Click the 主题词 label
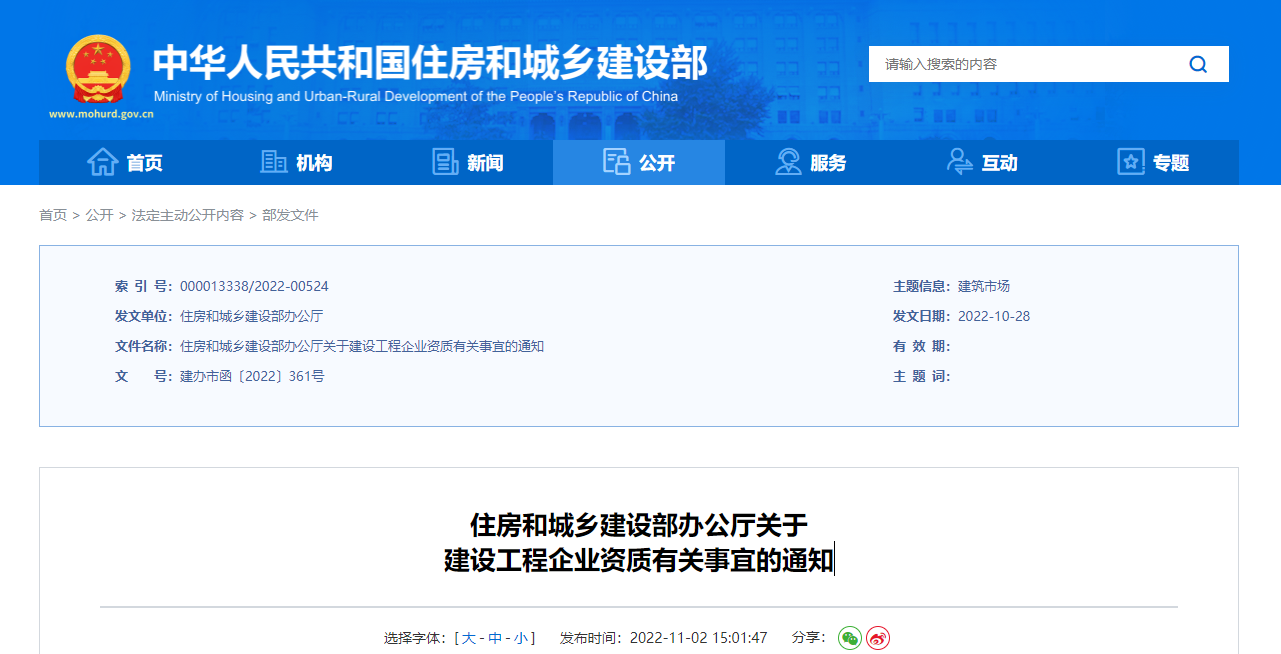The width and height of the screenshot is (1281, 654). point(921,376)
